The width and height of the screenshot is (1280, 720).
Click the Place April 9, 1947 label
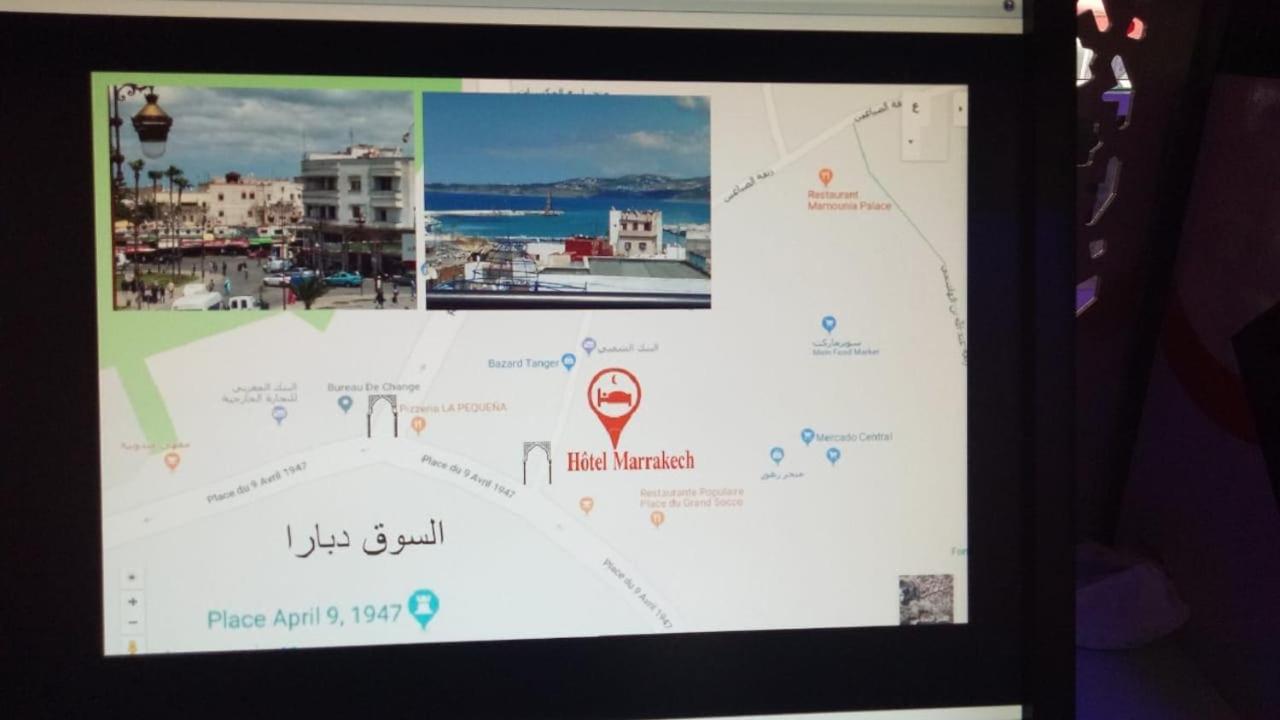pos(304,617)
